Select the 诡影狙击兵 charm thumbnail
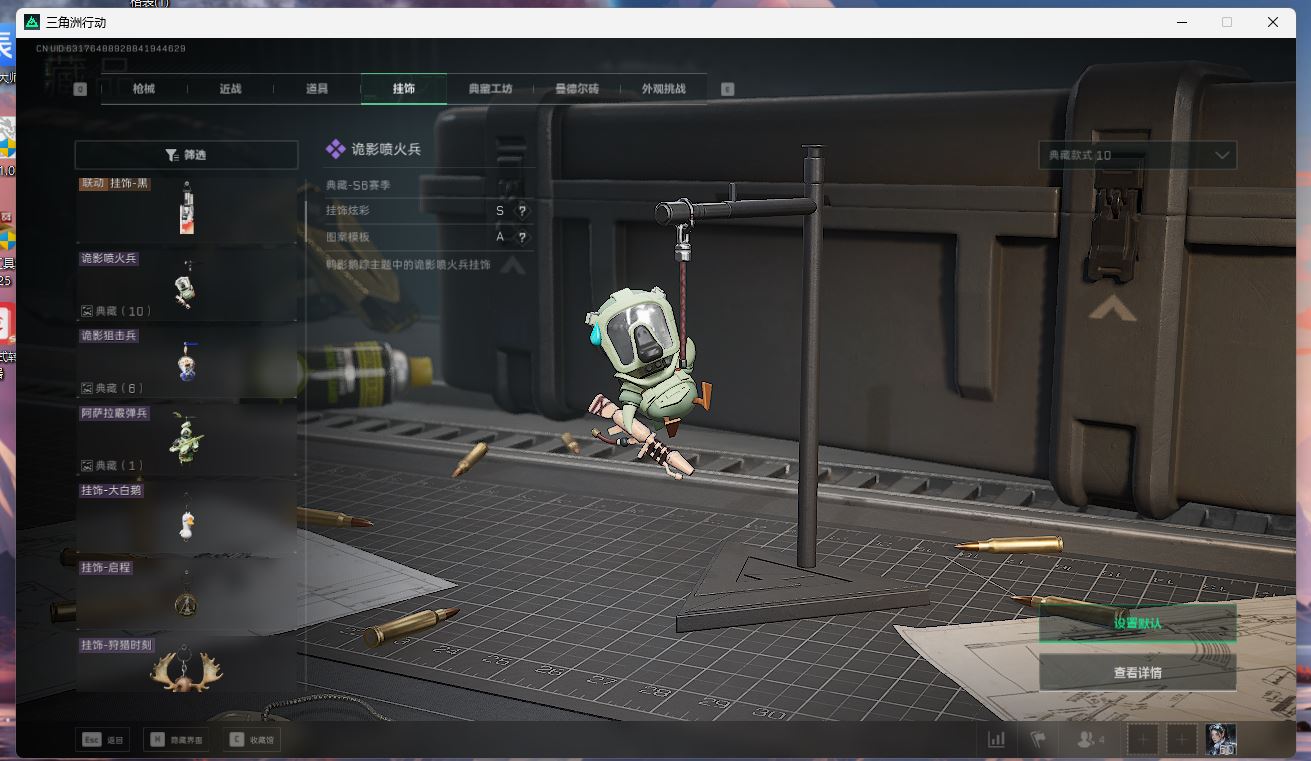Image resolution: width=1311 pixels, height=761 pixels. coord(186,362)
